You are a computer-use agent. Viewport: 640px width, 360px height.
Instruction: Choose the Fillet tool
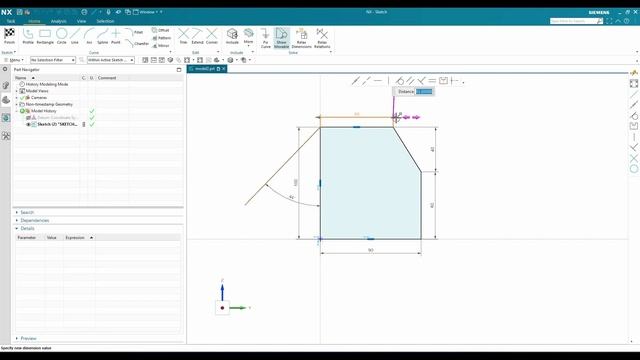pos(134,32)
